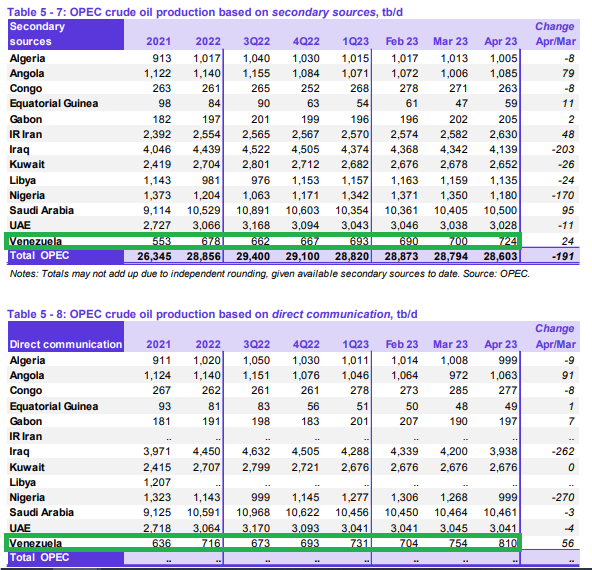Image resolution: width=592 pixels, height=570 pixels.
Task: Select Kuwait's 3Q22 value 2,801
Action: click(x=256, y=165)
